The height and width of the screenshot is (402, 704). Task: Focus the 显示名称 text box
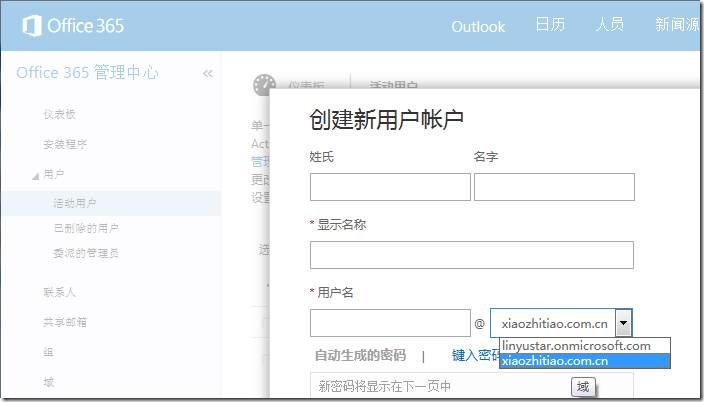click(471, 255)
